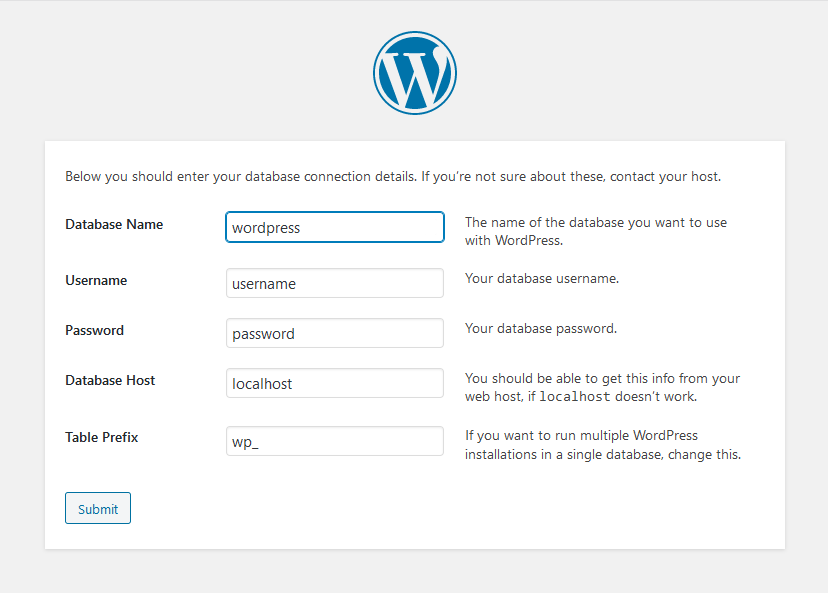The width and height of the screenshot is (828, 593).
Task: Click the Username label
Action: pyautogui.click(x=96, y=280)
